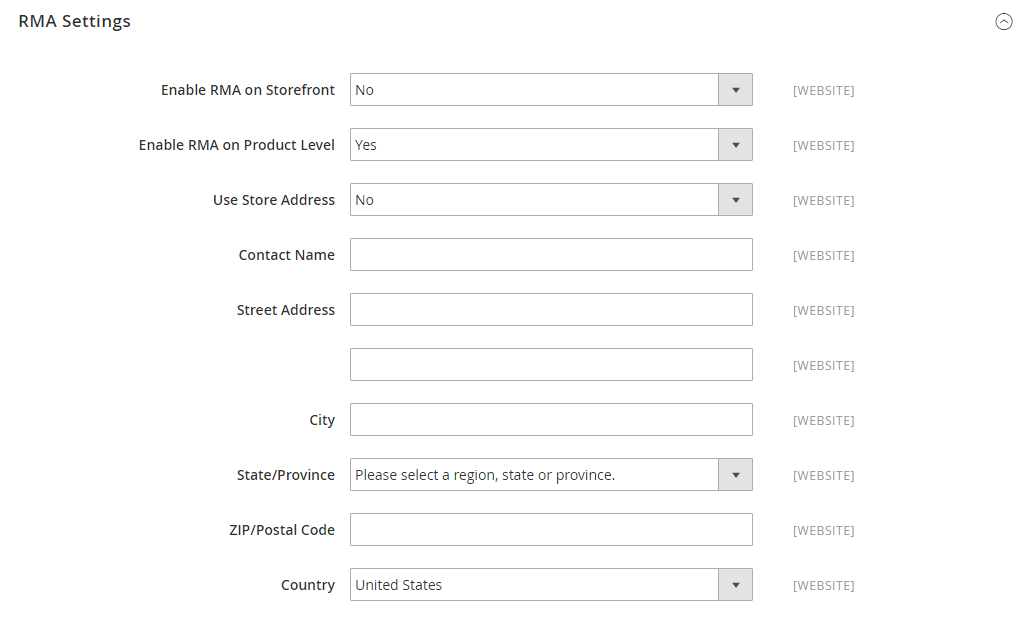Click the RMA Settings heading
This screenshot has width=1028, height=620.
point(73,21)
